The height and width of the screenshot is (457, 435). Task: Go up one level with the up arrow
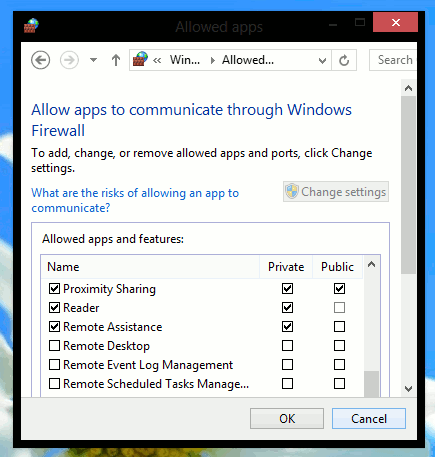116,60
